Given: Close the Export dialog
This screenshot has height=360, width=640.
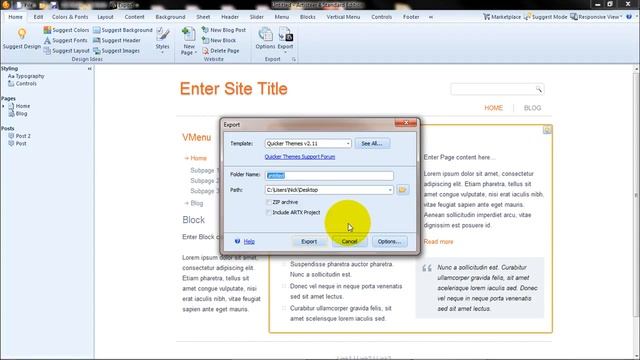Looking at the screenshot, I should (x=406, y=123).
